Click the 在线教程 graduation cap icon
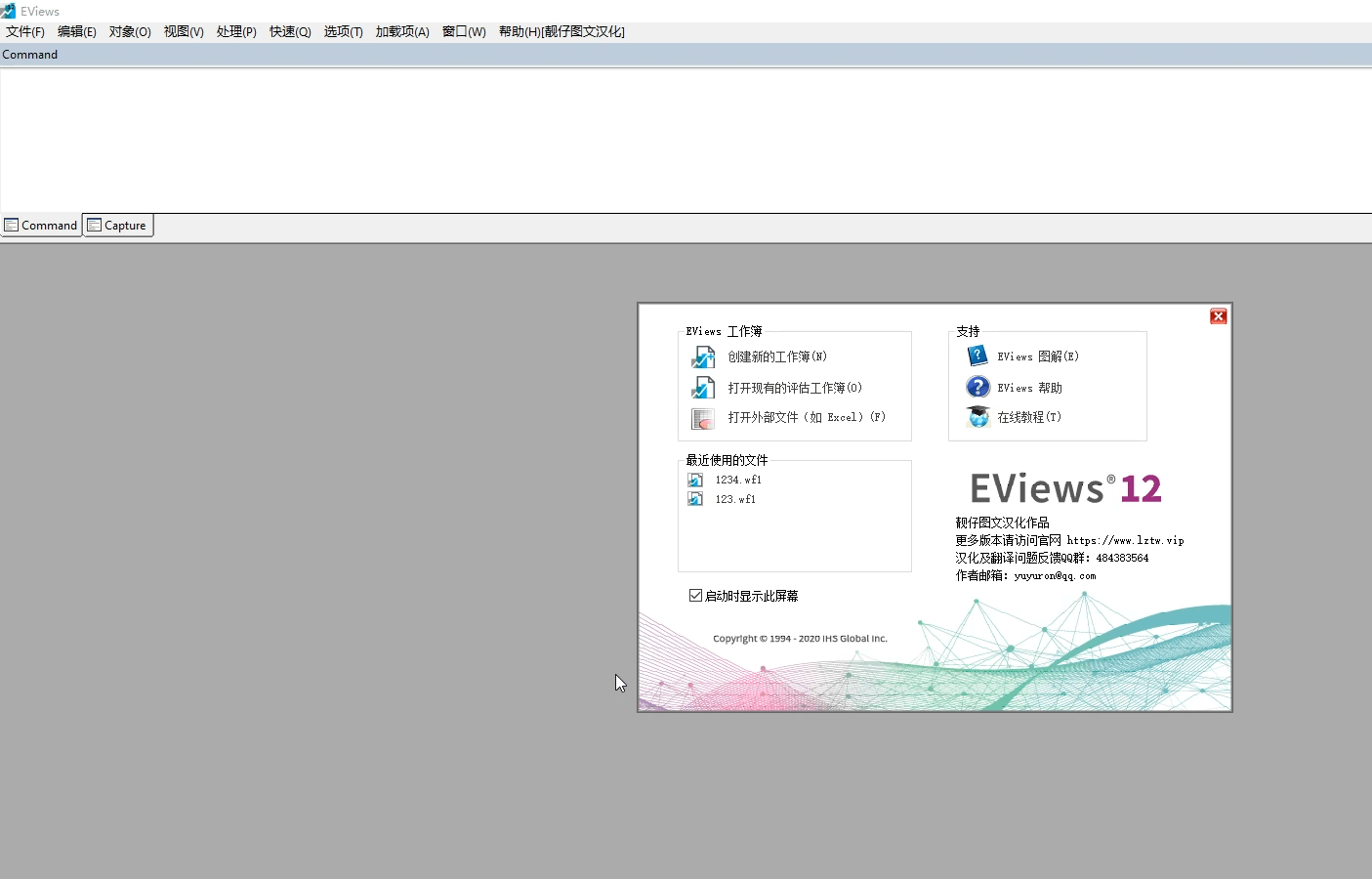 pos(977,417)
